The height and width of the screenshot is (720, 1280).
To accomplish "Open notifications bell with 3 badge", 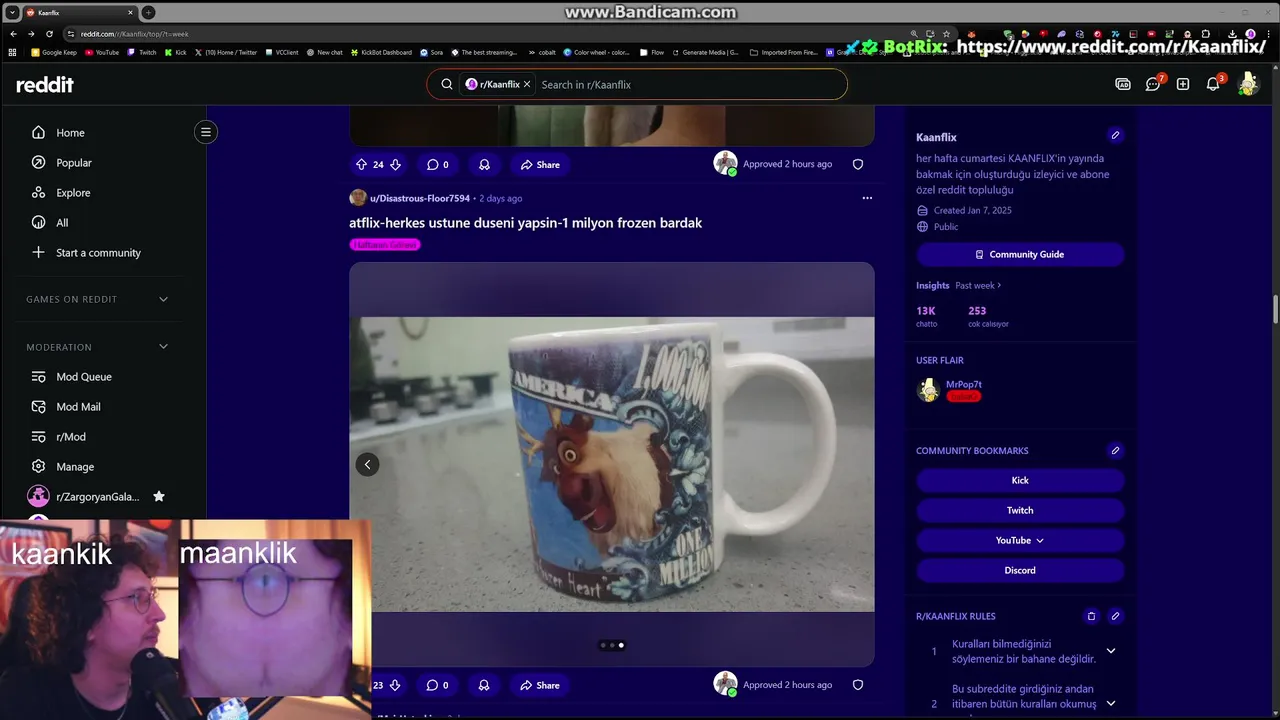I will [1213, 85].
